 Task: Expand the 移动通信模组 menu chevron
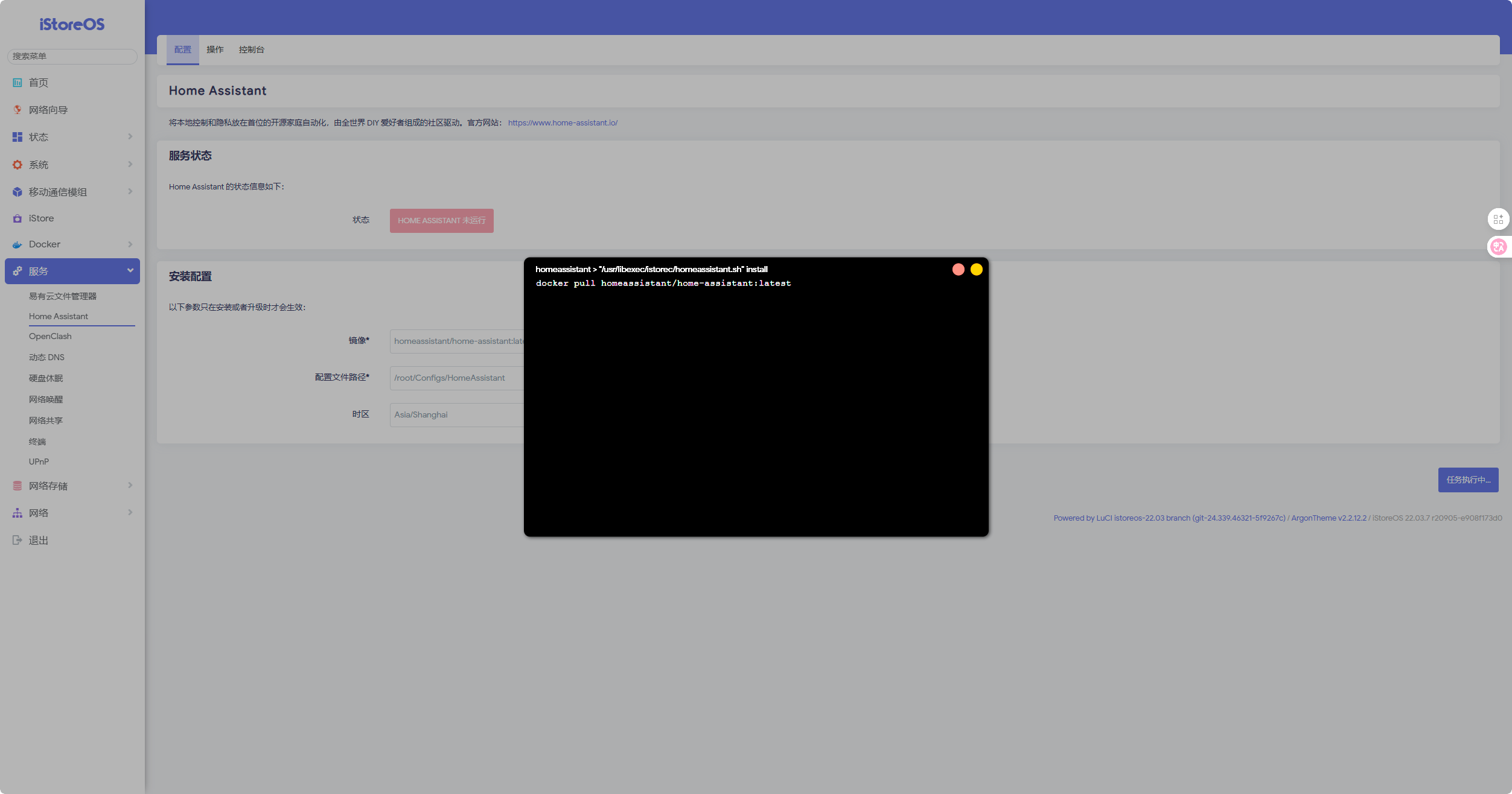pyautogui.click(x=130, y=191)
